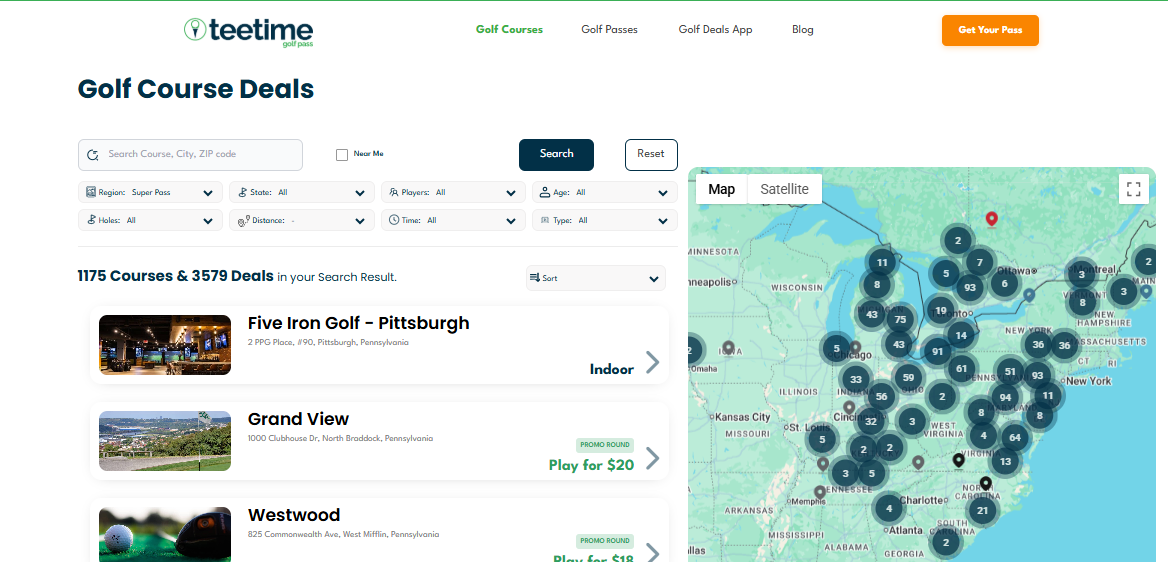Open Golf Passes menu item

(609, 30)
